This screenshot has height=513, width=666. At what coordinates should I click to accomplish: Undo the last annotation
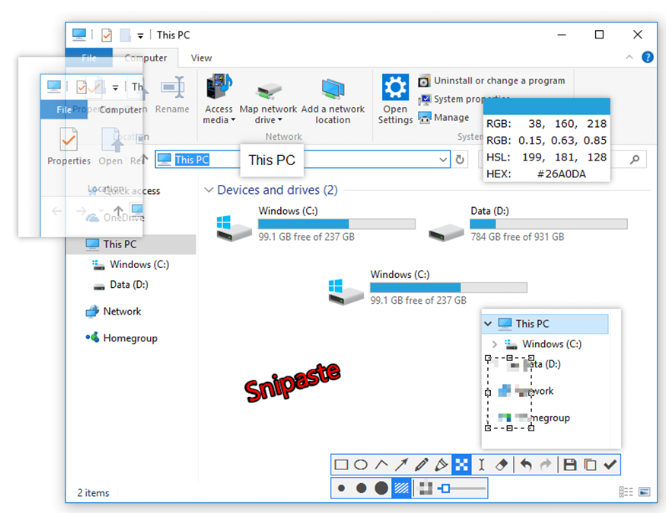[x=526, y=465]
